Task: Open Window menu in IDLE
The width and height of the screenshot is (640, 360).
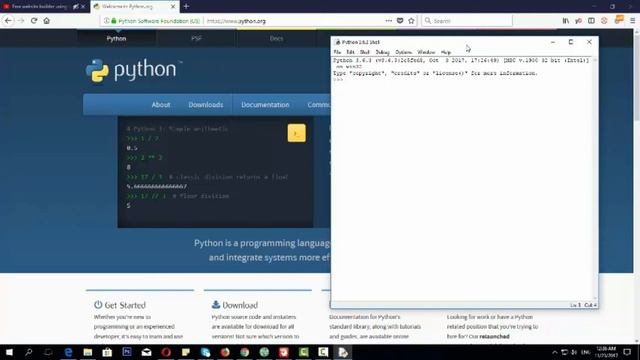Action: click(x=426, y=52)
